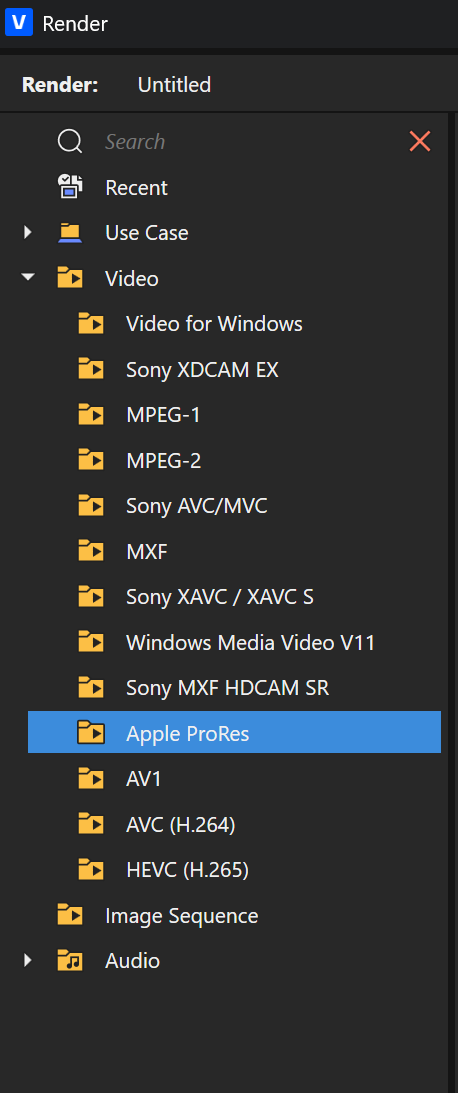Click the Image Sequence folder icon
Viewport: 458px width, 1093px height.
tap(70, 914)
